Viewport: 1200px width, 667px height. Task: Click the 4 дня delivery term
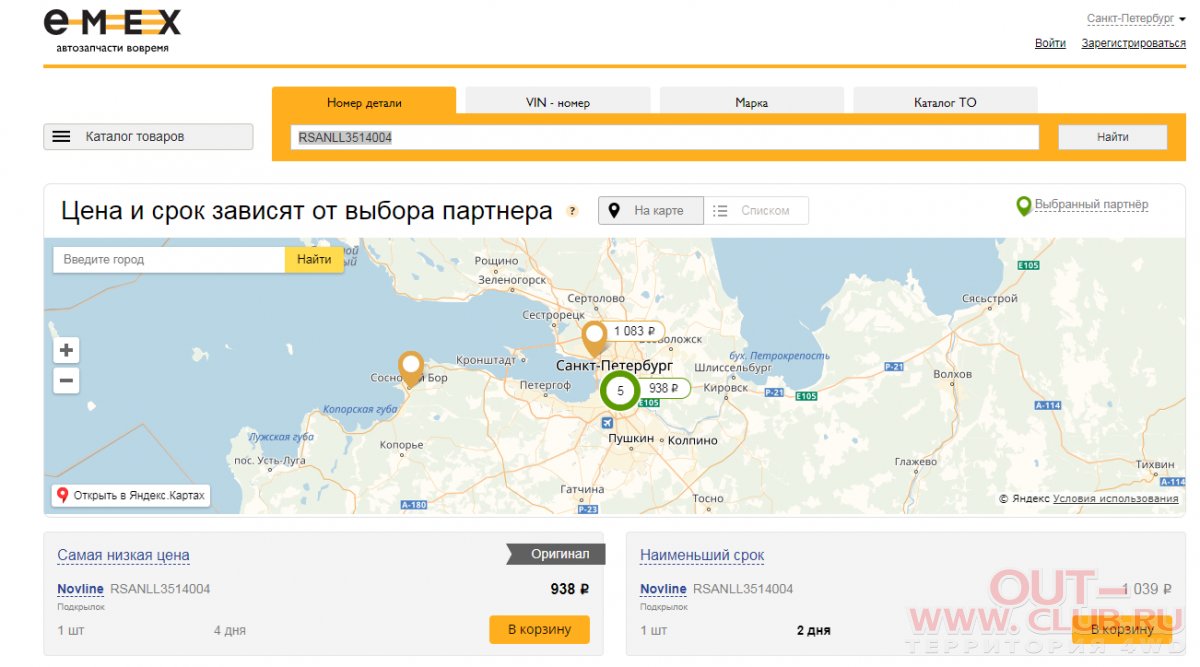(229, 631)
